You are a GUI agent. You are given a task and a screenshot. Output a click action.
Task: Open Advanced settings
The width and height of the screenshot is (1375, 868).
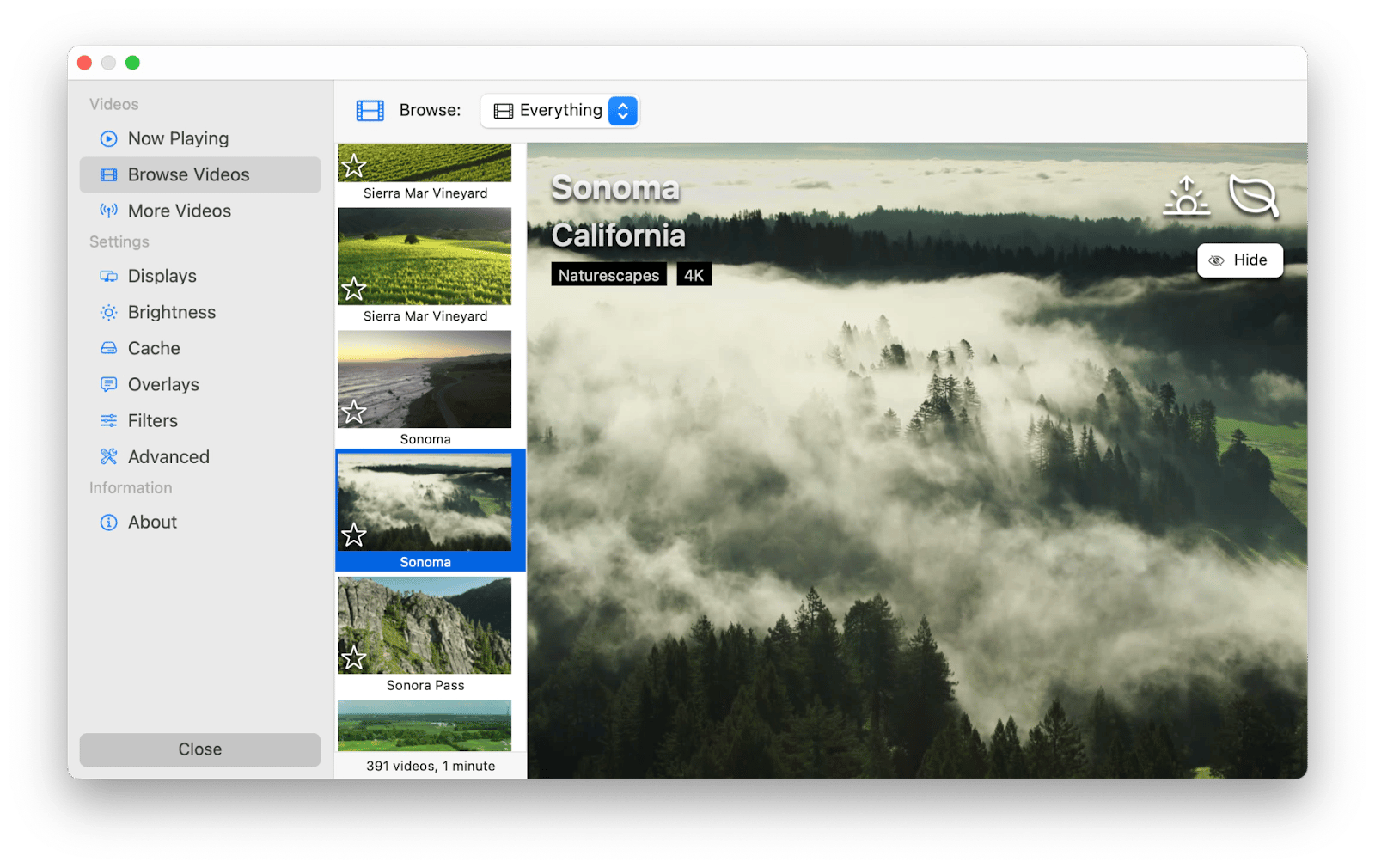(x=199, y=456)
